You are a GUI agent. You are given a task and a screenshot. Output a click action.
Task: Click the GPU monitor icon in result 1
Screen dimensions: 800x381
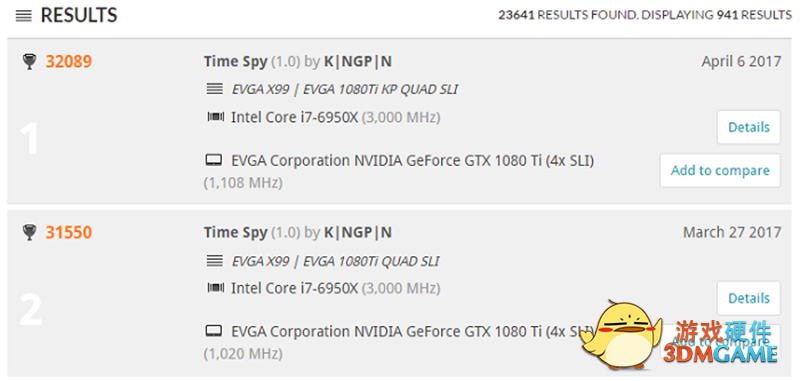(214, 161)
